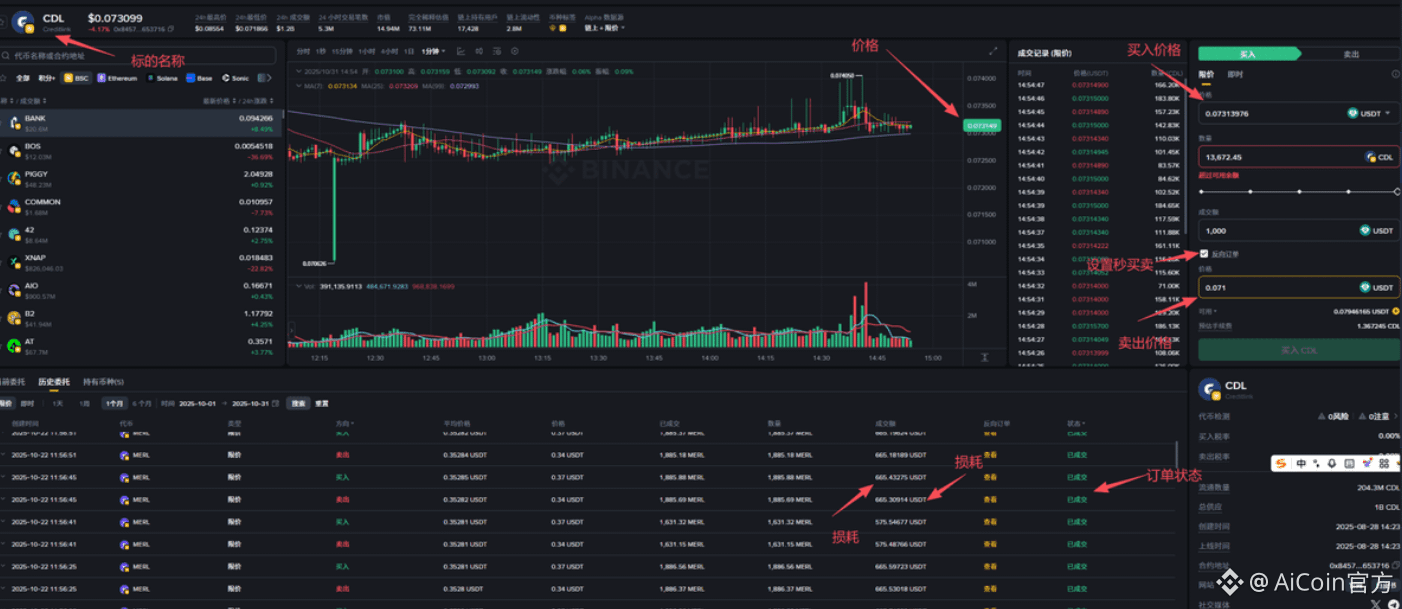Switch to the 持有币种 holdings tab
The width and height of the screenshot is (1402, 609).
pyautogui.click(x=103, y=382)
